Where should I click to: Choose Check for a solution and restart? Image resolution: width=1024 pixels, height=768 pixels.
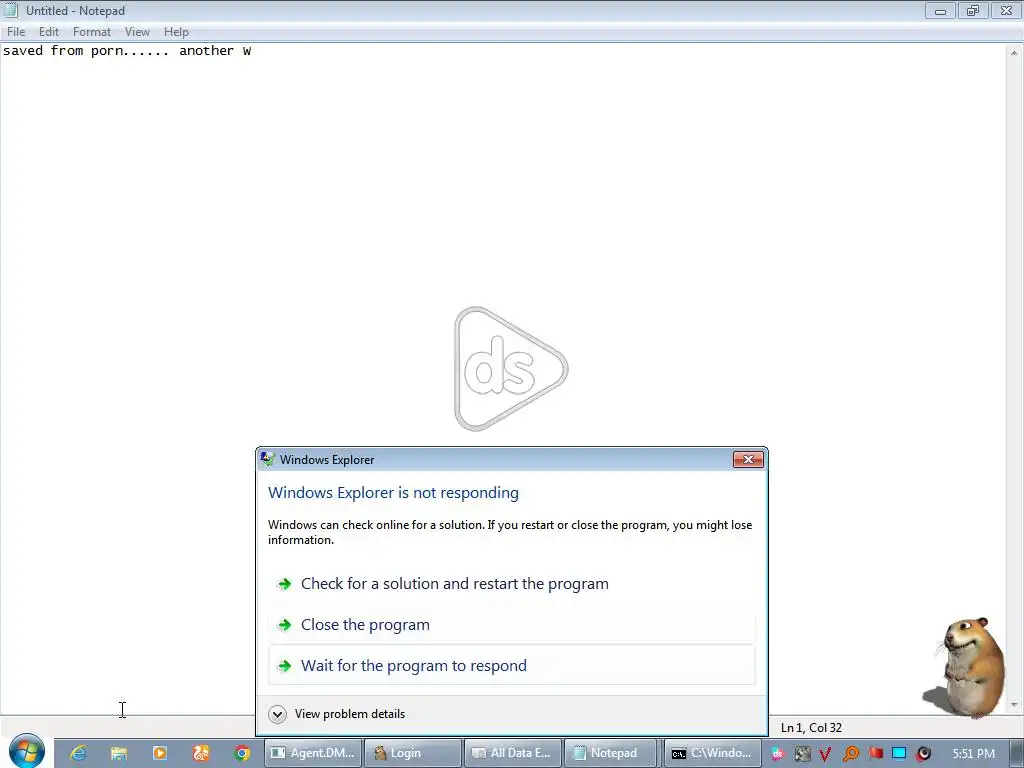click(512, 584)
